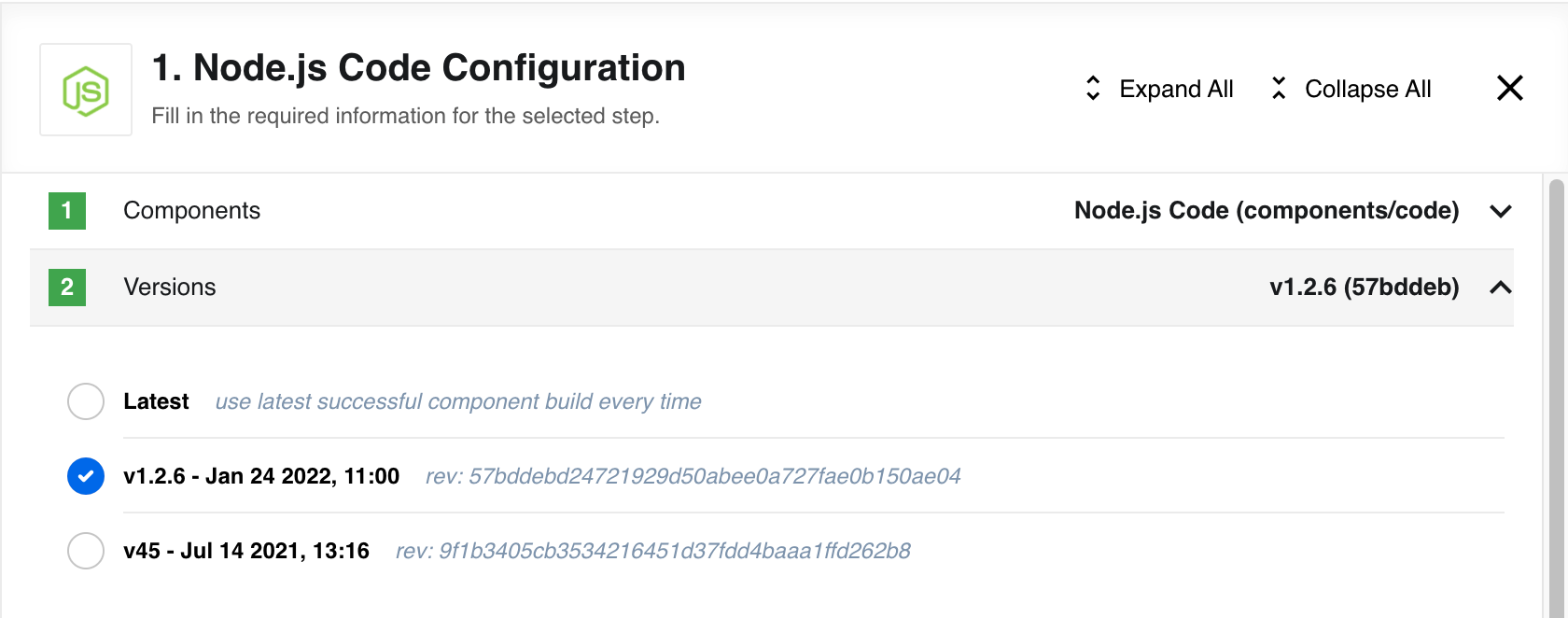Image resolution: width=1568 pixels, height=618 pixels.
Task: Click the Node.js logo icon
Action: pos(86,90)
